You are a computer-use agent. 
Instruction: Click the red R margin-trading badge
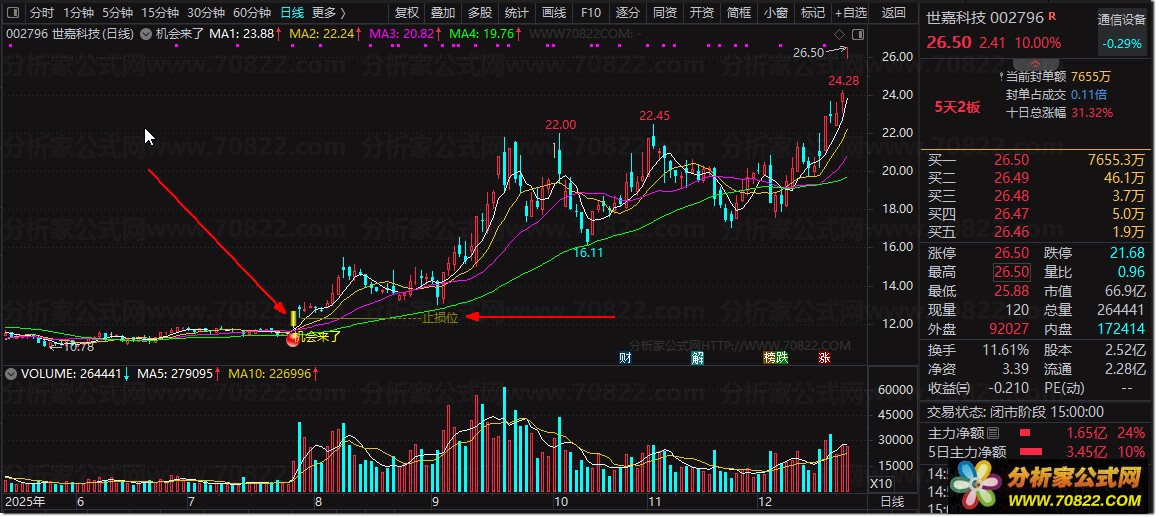pos(1052,16)
